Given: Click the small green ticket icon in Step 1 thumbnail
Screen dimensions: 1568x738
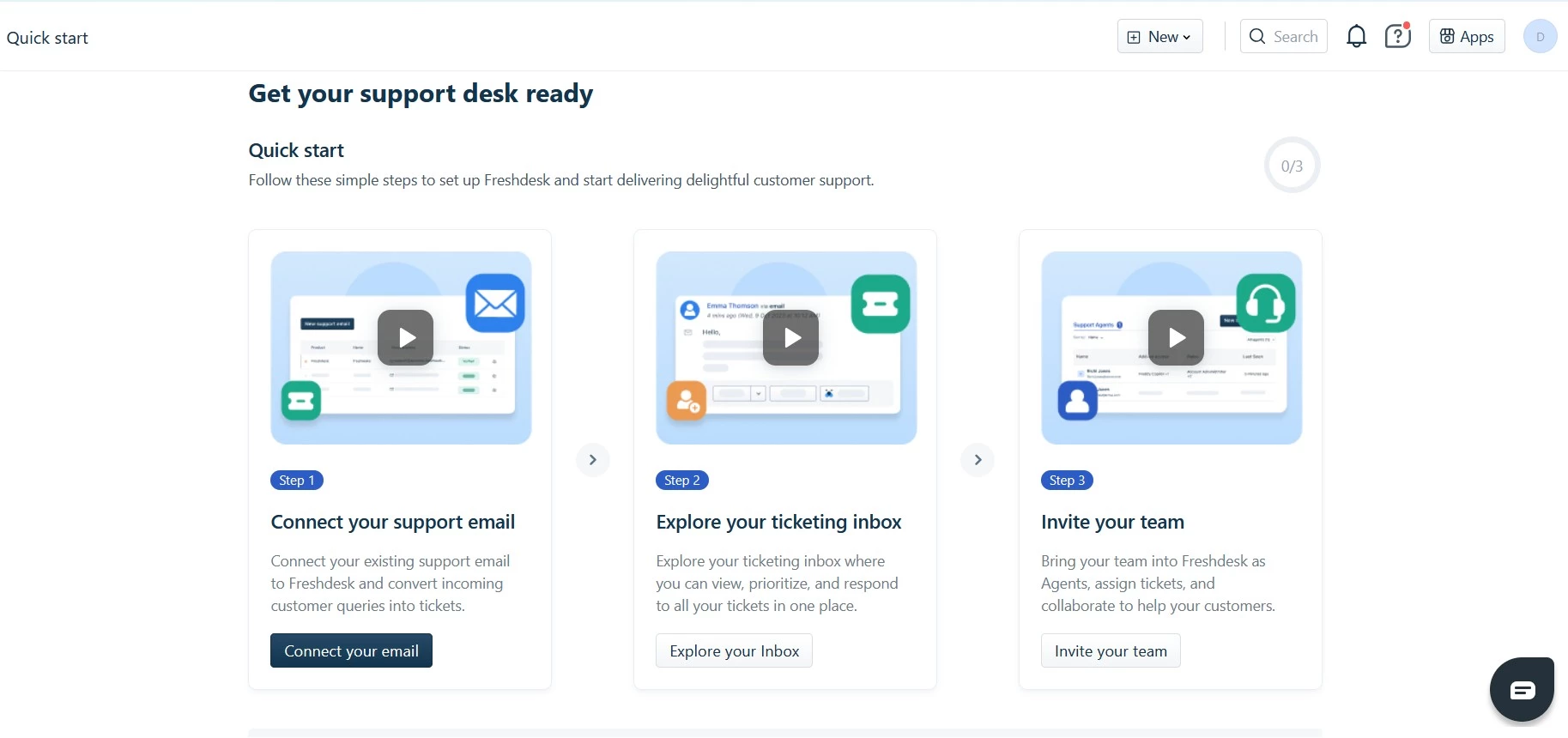Looking at the screenshot, I should tap(301, 401).
